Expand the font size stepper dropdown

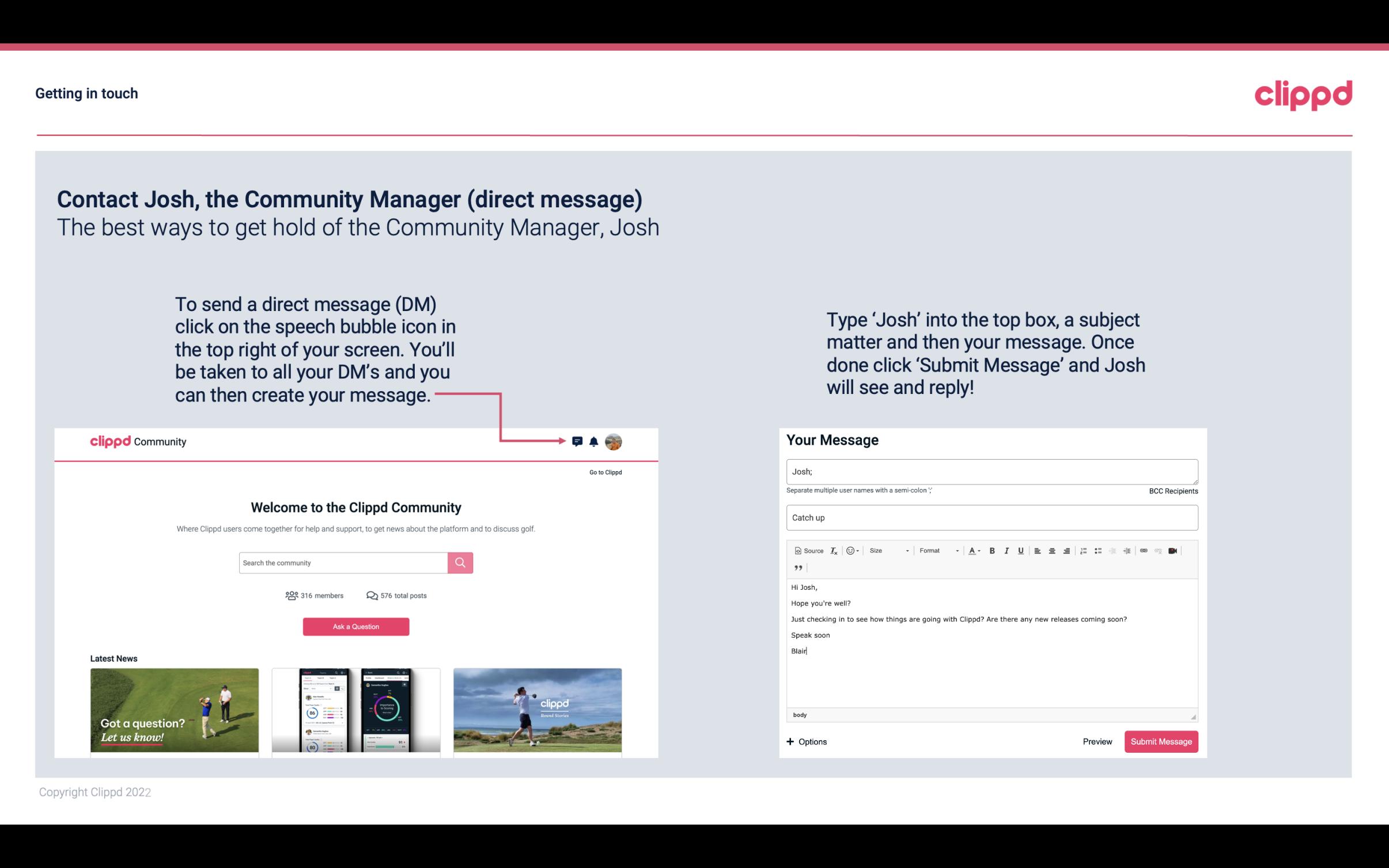905,550
